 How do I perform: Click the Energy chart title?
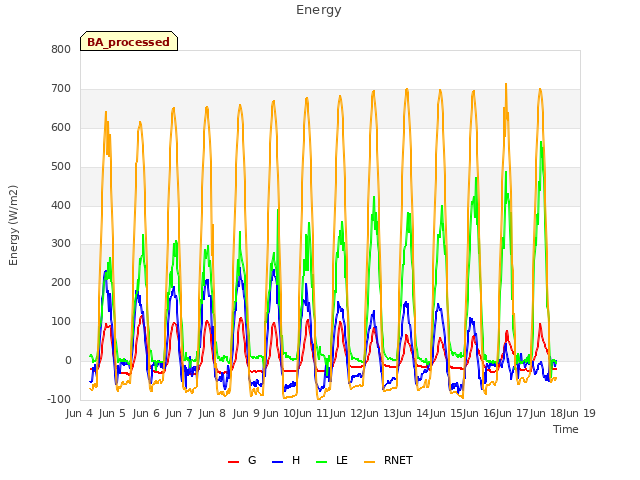pos(319,10)
